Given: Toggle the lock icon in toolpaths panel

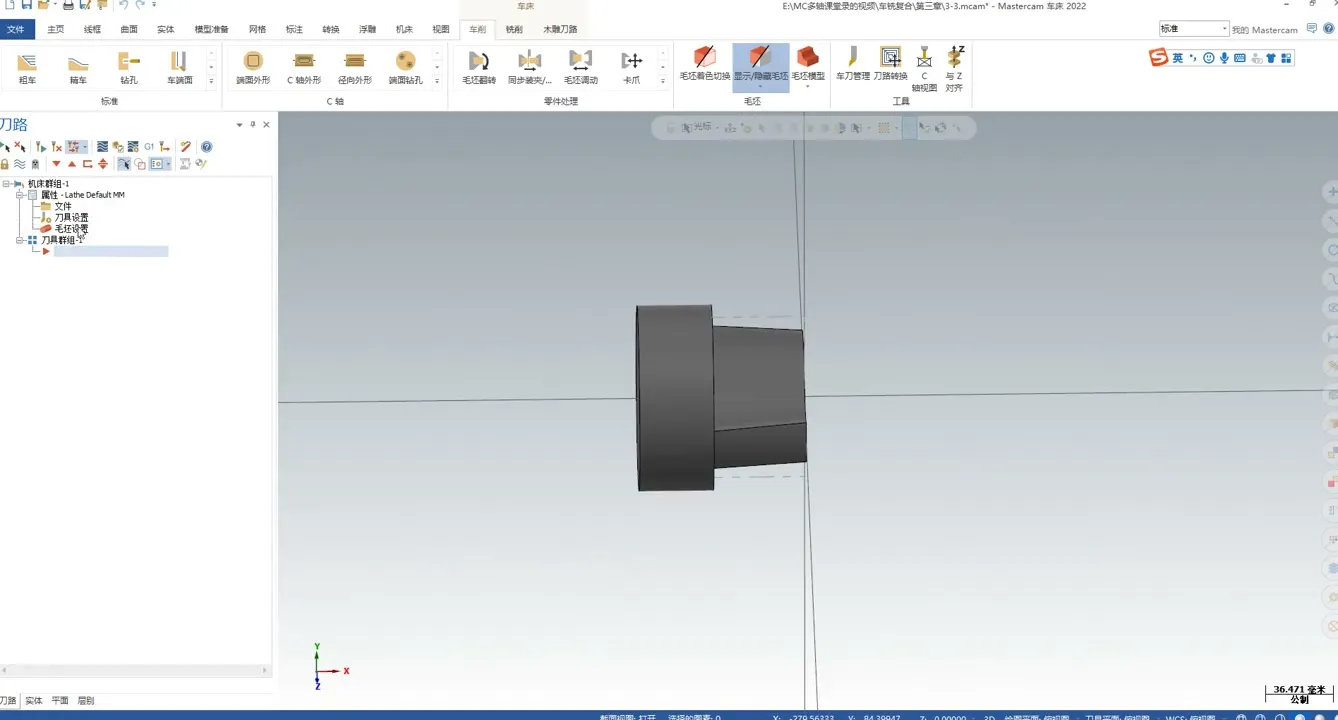Looking at the screenshot, I should click(5, 164).
